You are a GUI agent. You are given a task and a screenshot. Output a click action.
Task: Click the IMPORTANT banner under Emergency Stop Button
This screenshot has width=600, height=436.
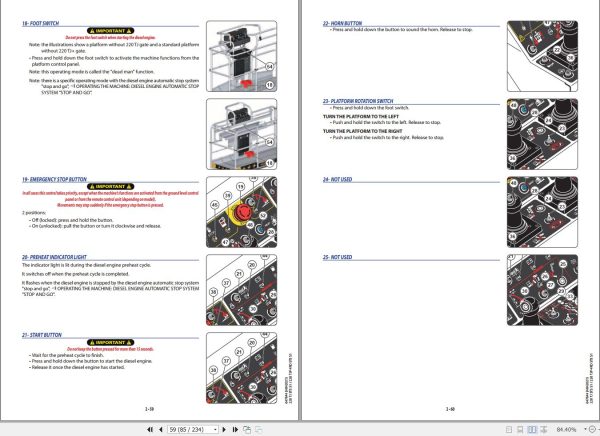click(x=110, y=186)
